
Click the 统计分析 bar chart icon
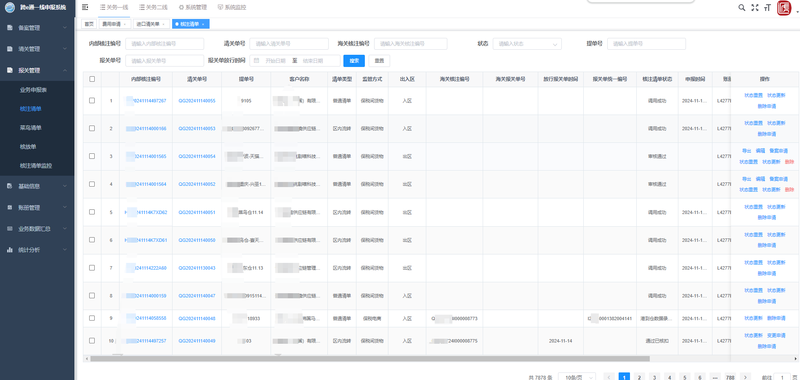pos(10,250)
